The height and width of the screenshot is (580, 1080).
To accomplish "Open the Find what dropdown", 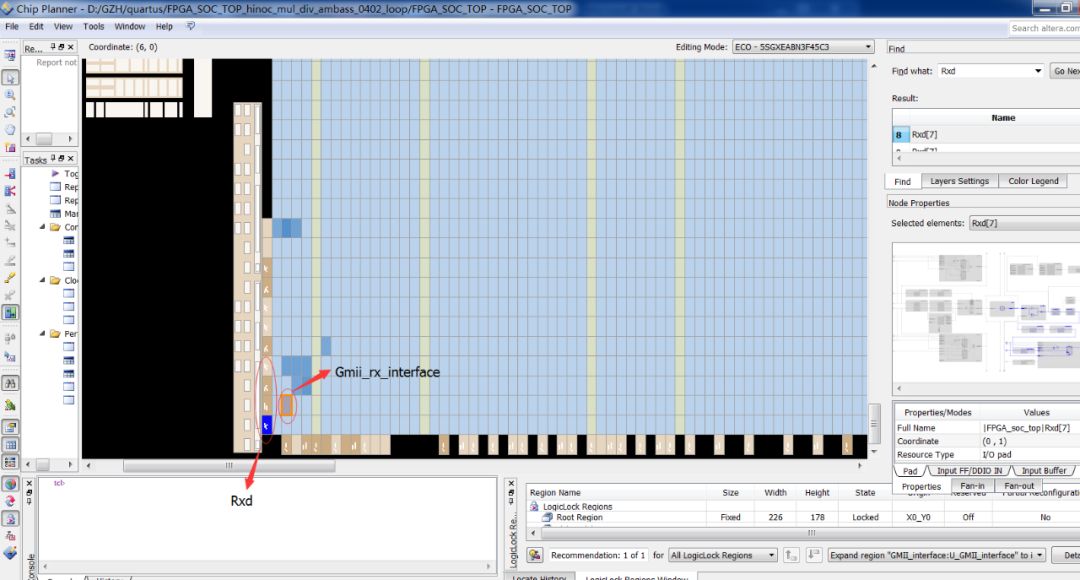I will pyautogui.click(x=1037, y=71).
